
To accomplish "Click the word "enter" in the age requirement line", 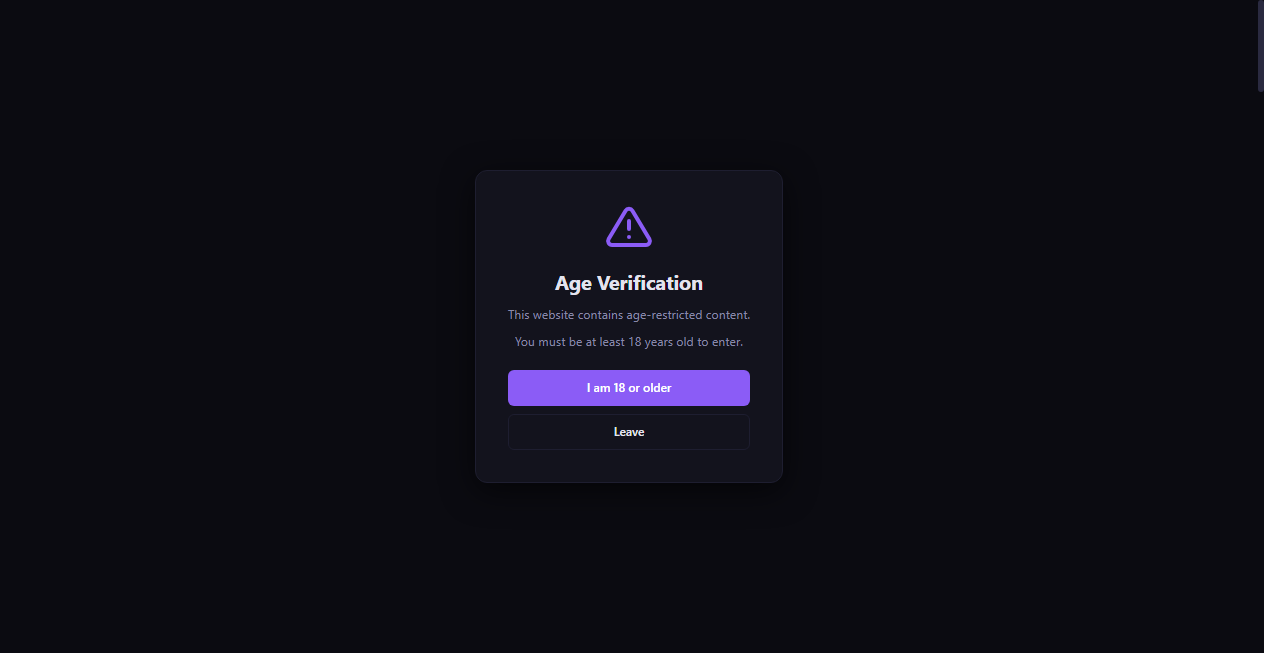I will pos(726,342).
